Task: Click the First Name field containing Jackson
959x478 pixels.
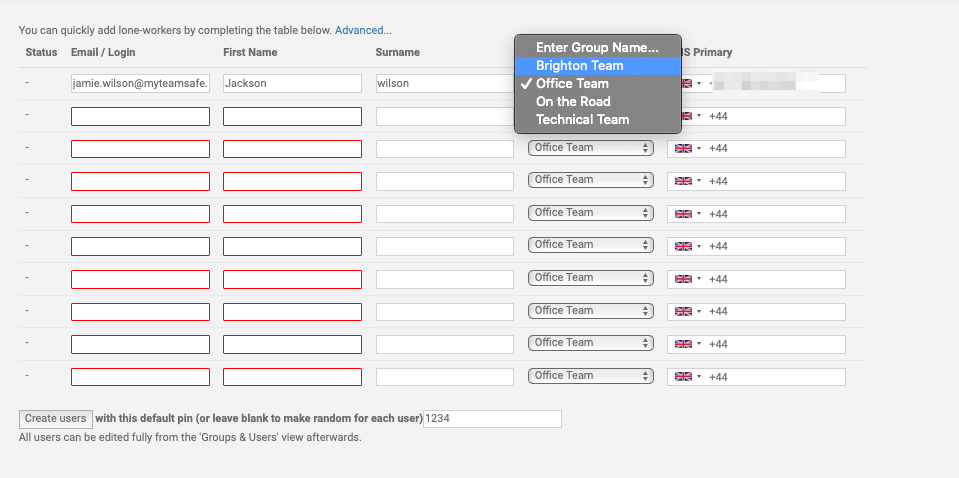Action: click(x=292, y=84)
